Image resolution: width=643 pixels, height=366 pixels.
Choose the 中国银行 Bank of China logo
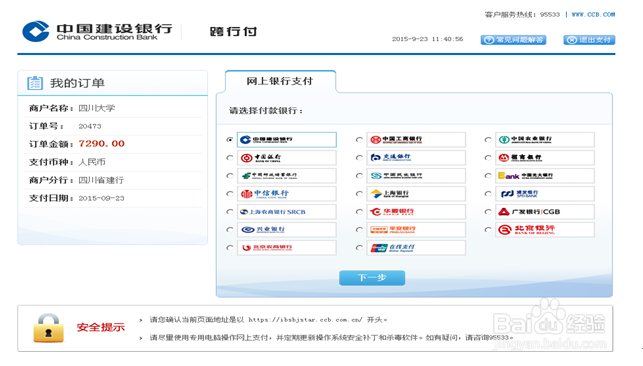point(287,158)
